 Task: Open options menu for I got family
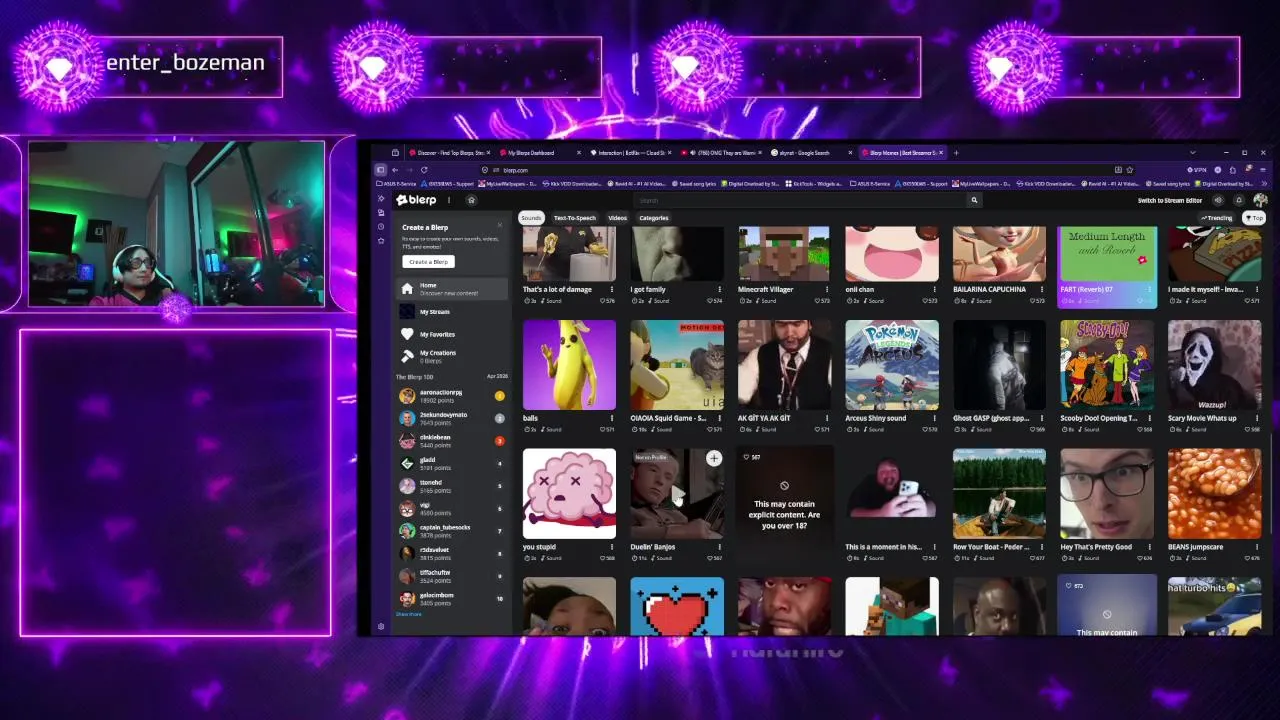coord(719,290)
